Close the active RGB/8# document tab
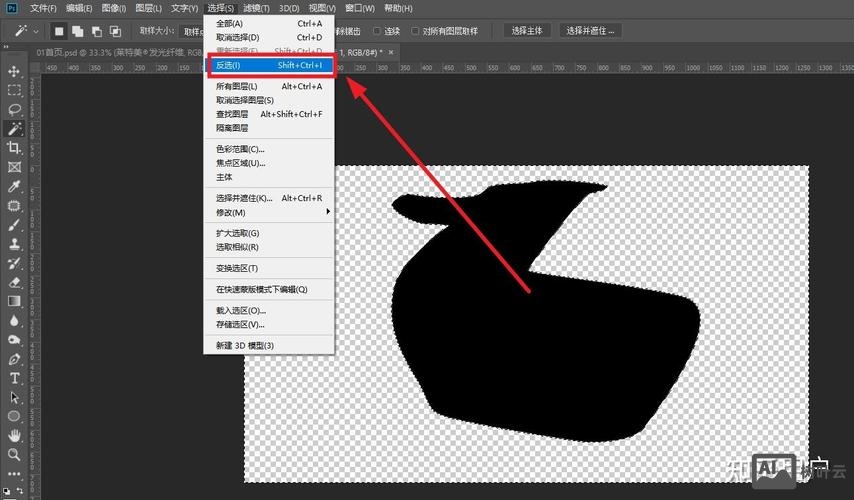The height and width of the screenshot is (500, 854). pos(391,52)
